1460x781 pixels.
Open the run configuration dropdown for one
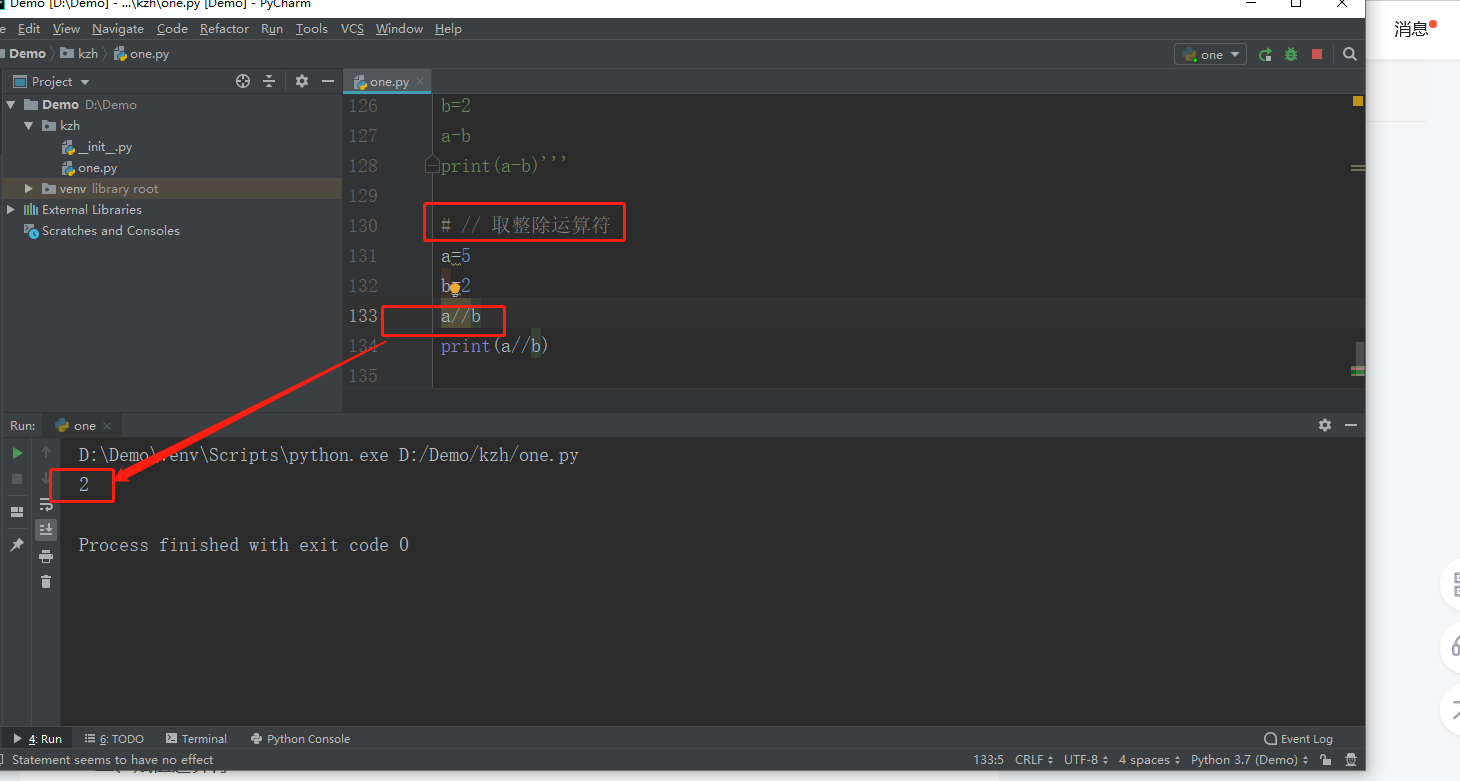pyautogui.click(x=1210, y=54)
